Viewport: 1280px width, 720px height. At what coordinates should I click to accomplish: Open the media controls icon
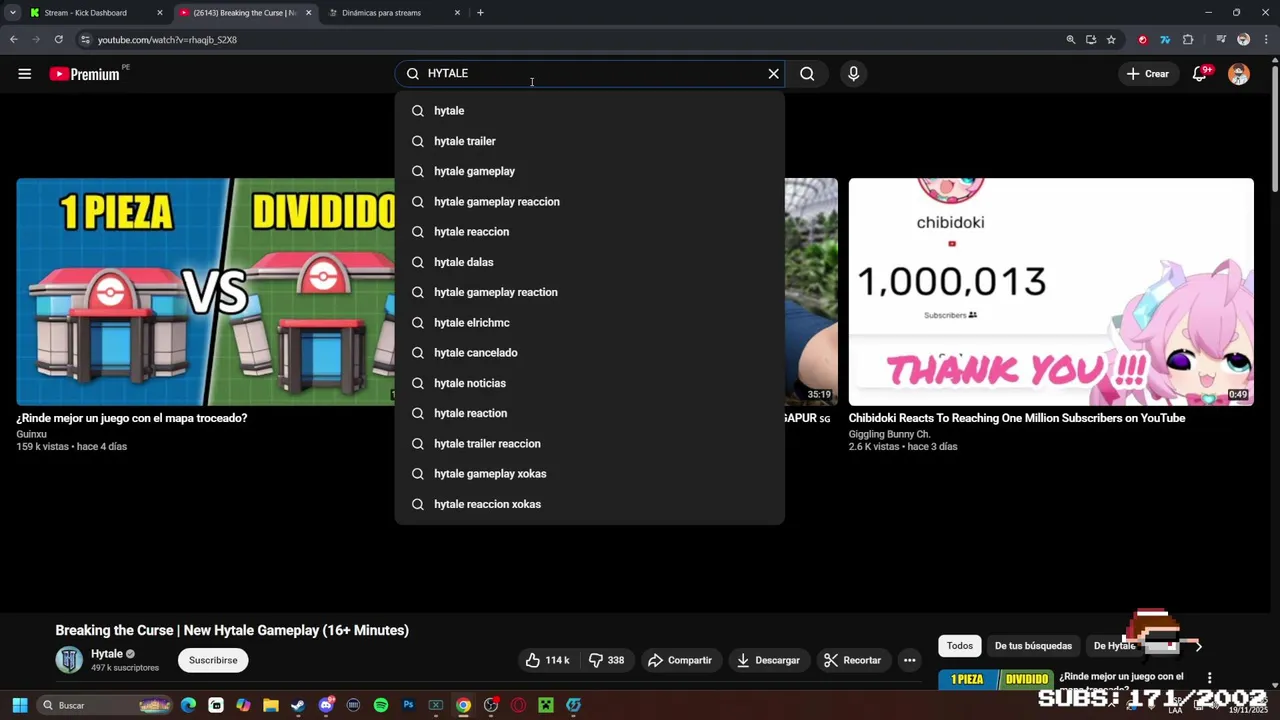(x=1221, y=40)
